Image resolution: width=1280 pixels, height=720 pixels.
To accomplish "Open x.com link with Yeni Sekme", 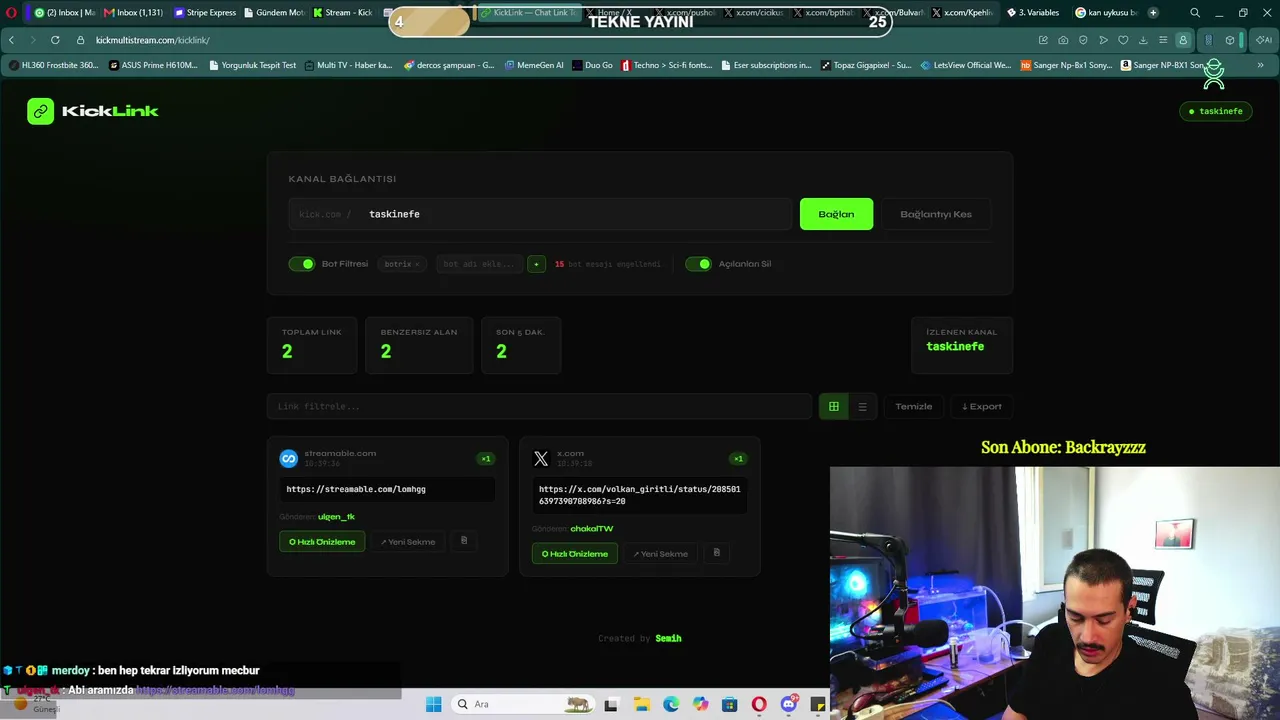I will tap(661, 554).
